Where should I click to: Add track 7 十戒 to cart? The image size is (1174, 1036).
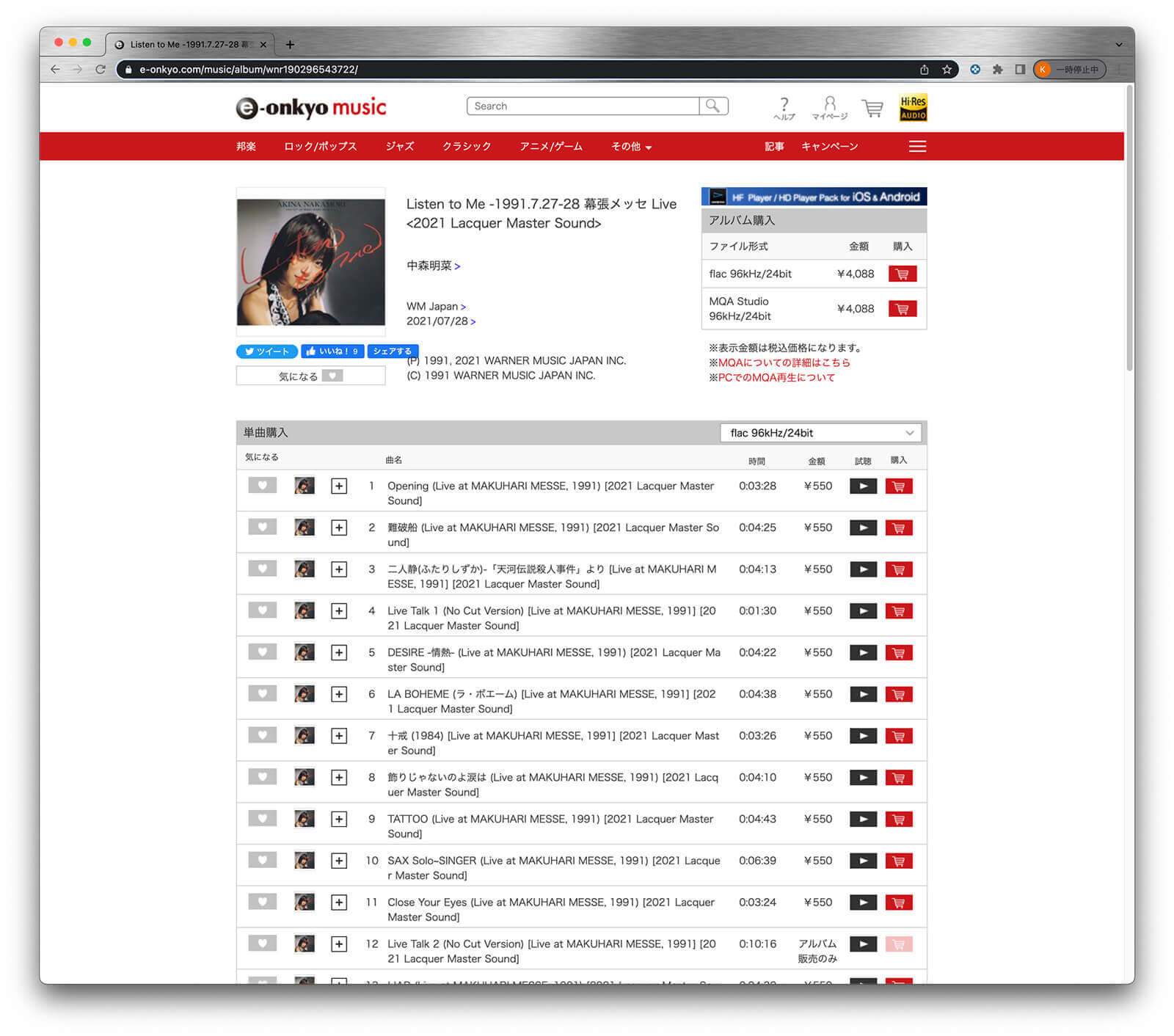(899, 736)
